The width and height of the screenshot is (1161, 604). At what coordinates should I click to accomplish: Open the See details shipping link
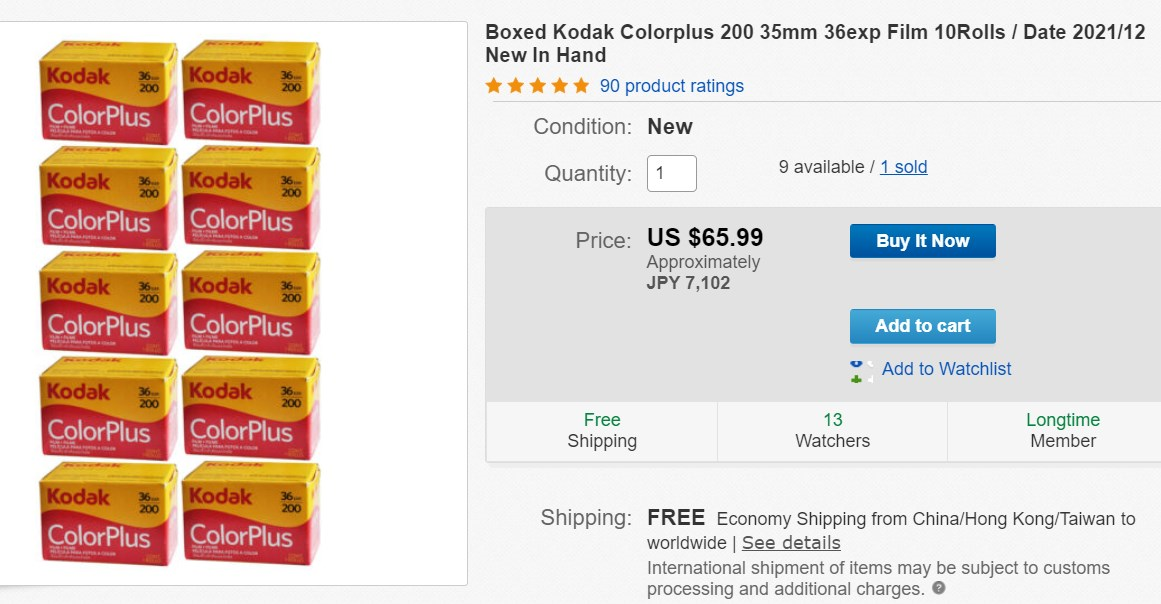click(791, 543)
